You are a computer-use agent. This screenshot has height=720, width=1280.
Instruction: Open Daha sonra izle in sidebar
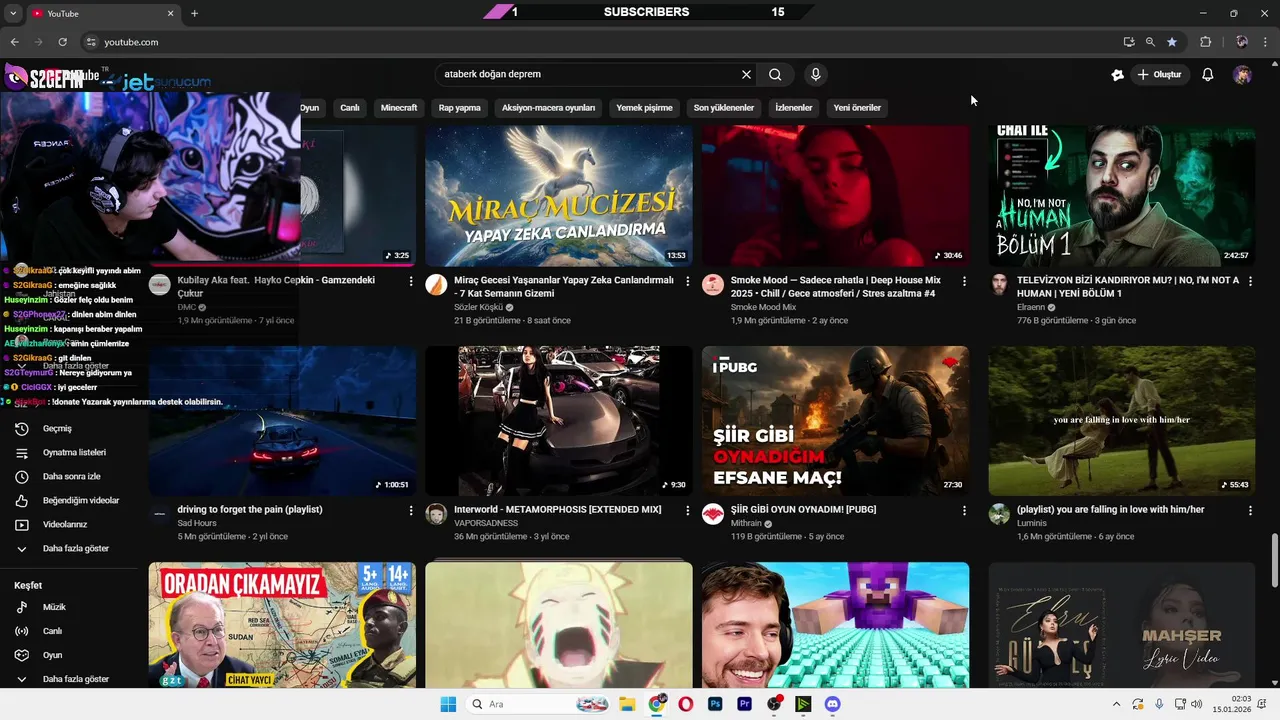71,477
